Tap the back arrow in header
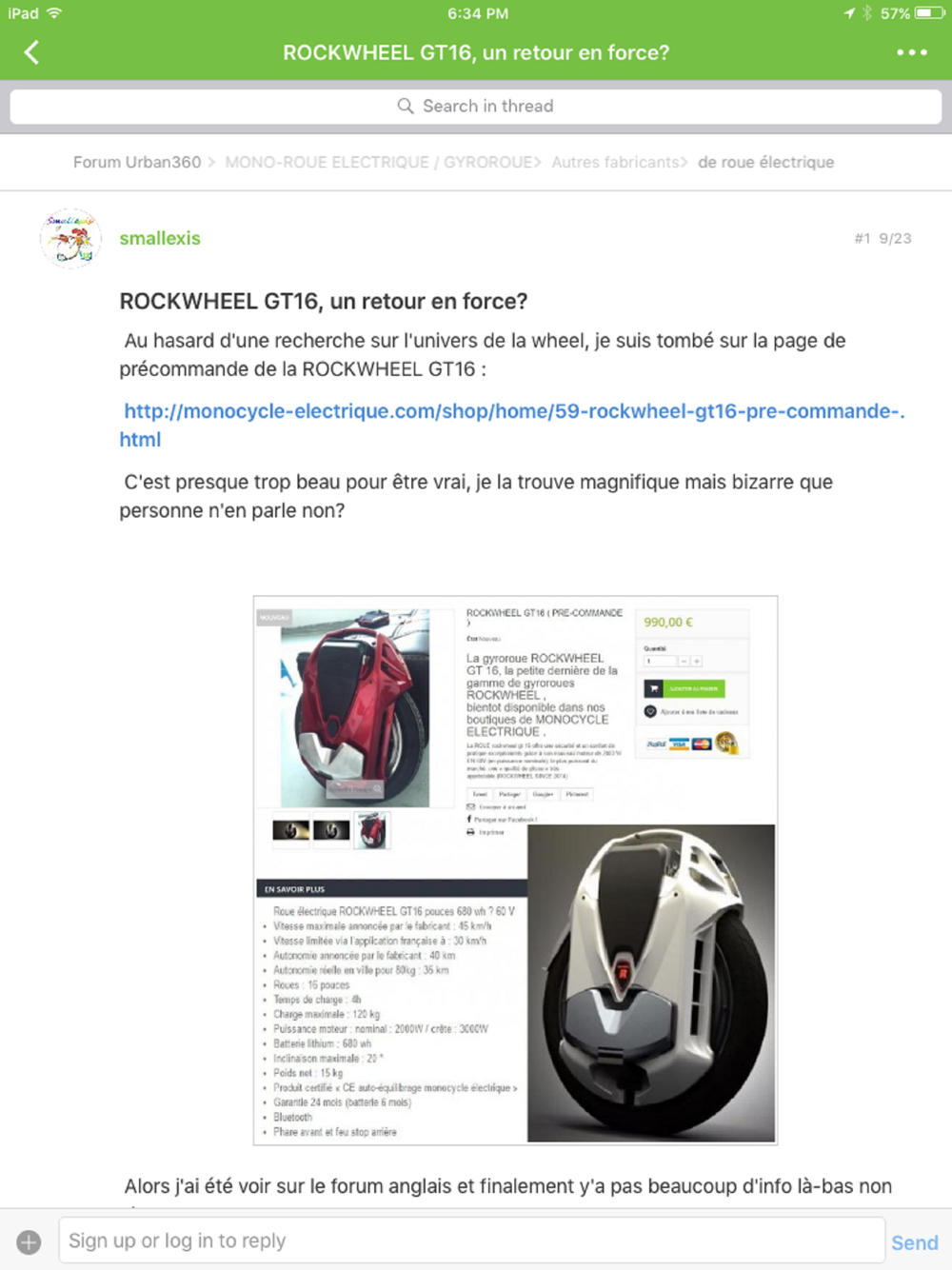 click(31, 52)
